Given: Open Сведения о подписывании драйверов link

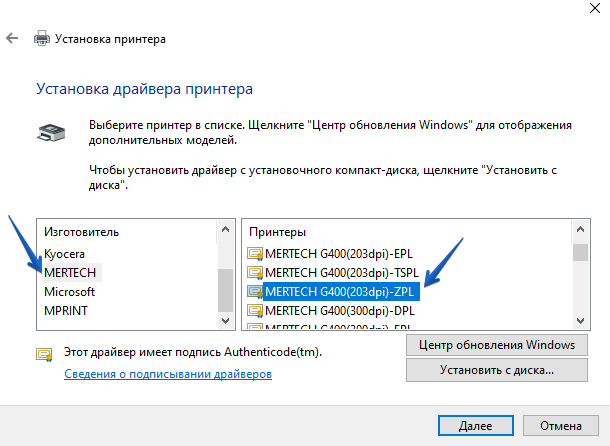Looking at the screenshot, I should pyautogui.click(x=168, y=374).
